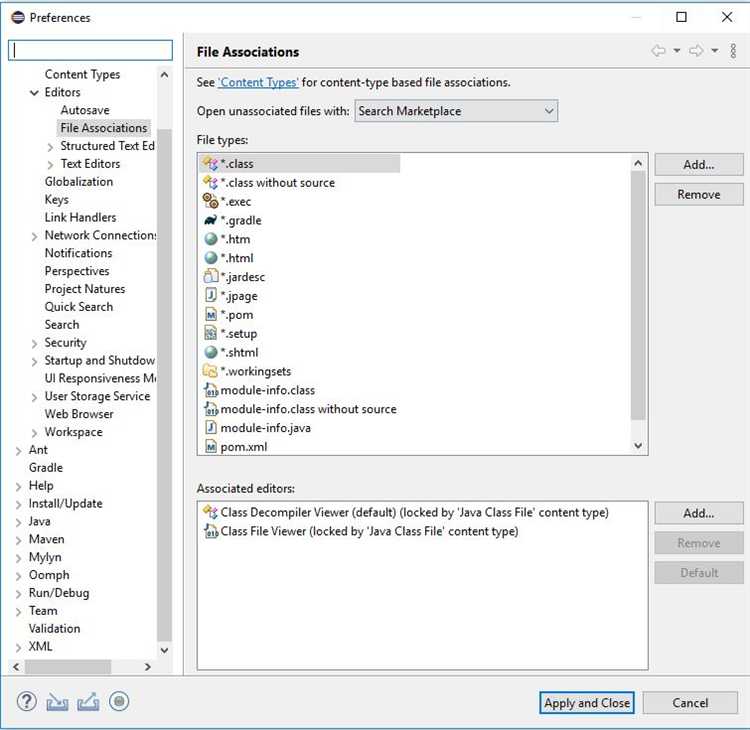
Task: Click the tree horizontal scroll-right arrow
Action: (x=147, y=667)
